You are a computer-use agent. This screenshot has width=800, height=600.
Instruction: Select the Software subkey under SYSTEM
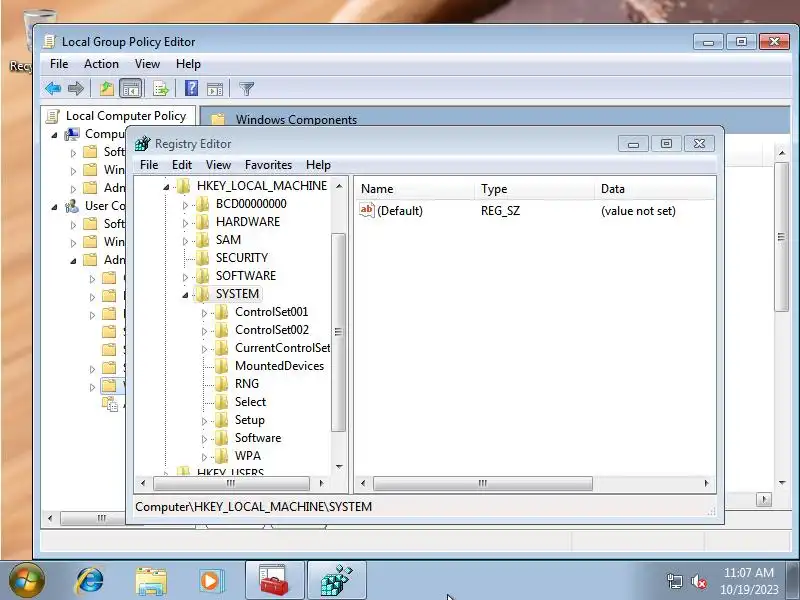click(258, 438)
